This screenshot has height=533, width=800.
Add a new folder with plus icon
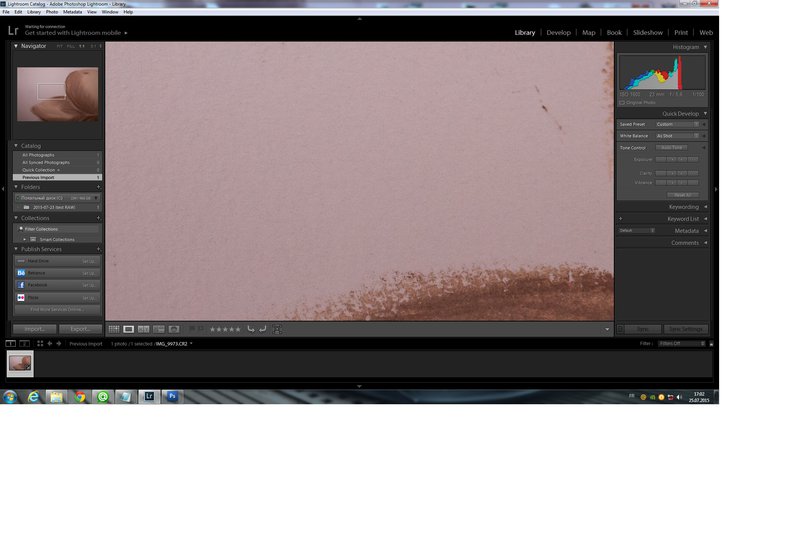point(98,186)
